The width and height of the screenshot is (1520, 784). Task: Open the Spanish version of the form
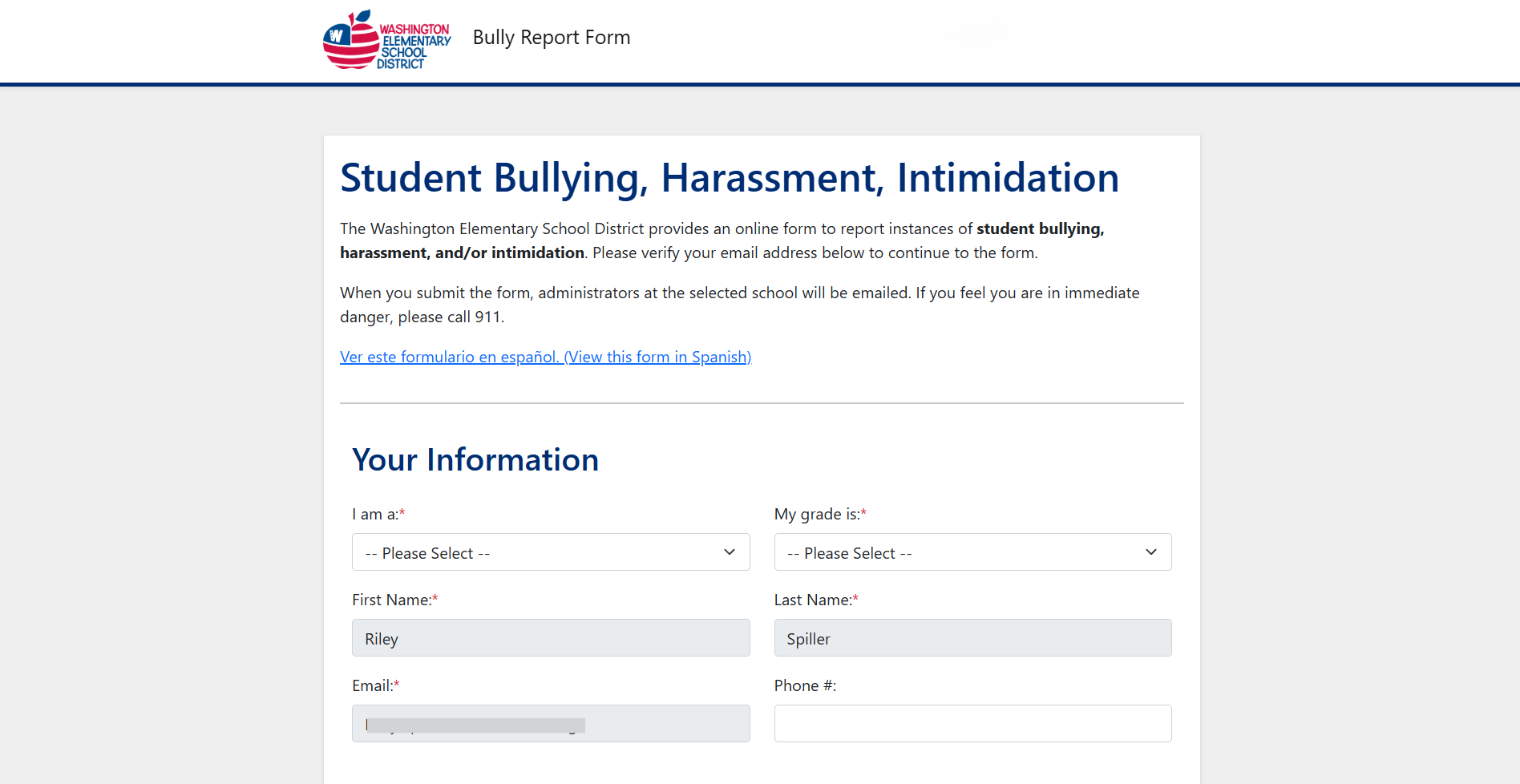click(x=545, y=357)
